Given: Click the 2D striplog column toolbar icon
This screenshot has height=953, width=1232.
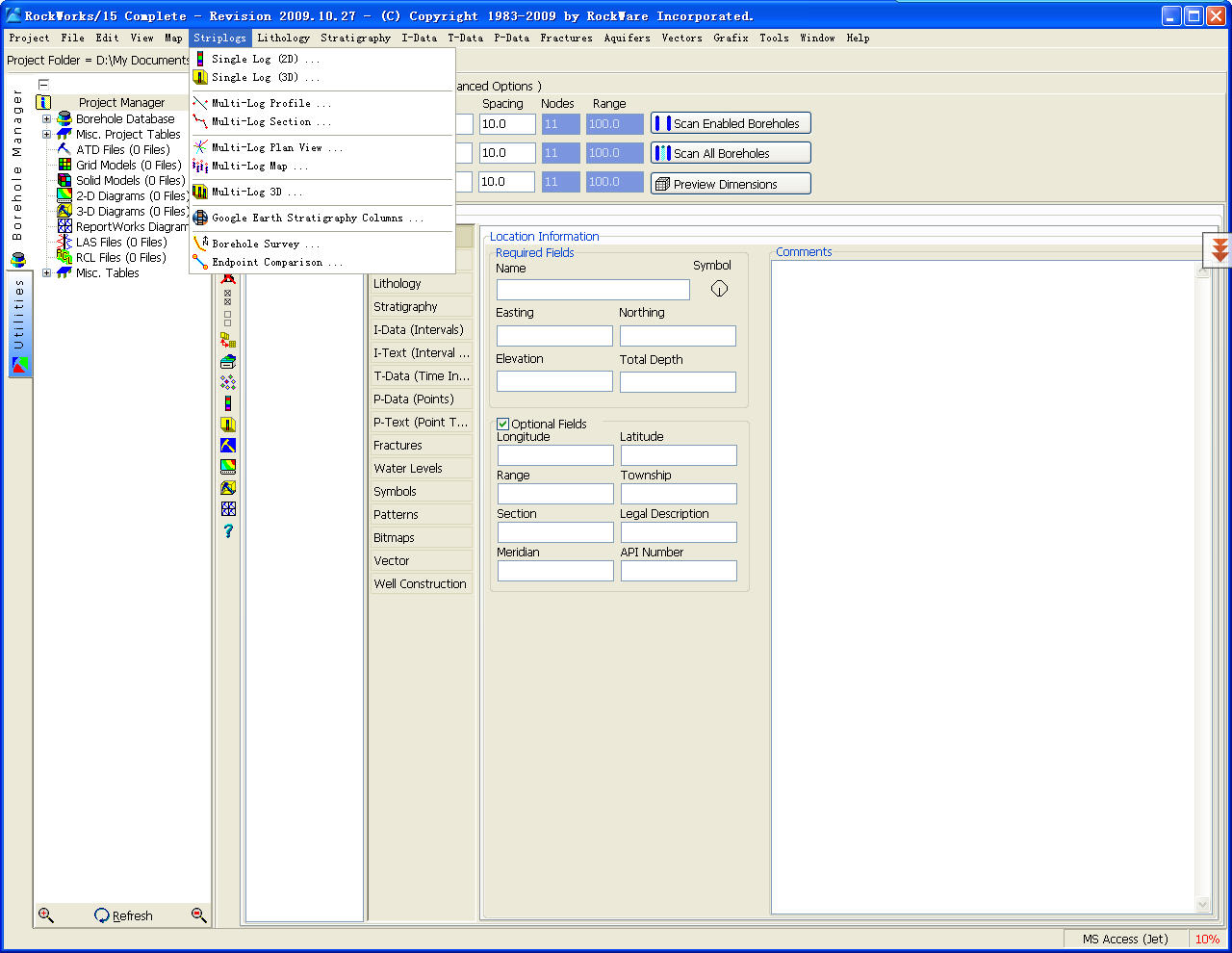Looking at the screenshot, I should point(228,403).
